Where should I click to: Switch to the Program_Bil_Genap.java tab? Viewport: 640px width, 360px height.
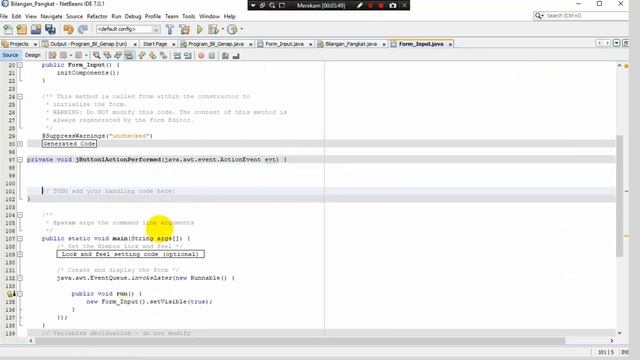pos(216,44)
